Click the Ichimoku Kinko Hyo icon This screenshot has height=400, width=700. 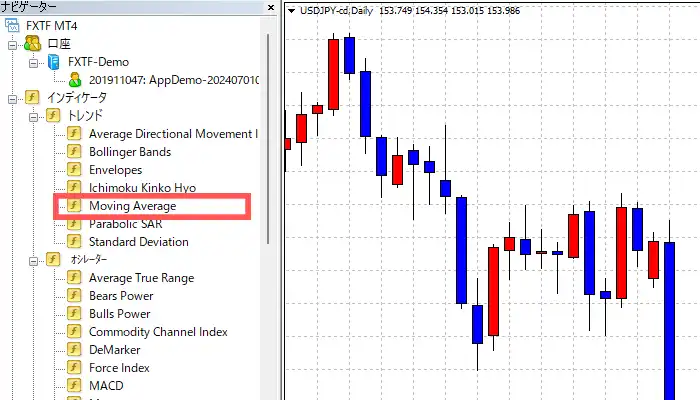(x=73, y=188)
